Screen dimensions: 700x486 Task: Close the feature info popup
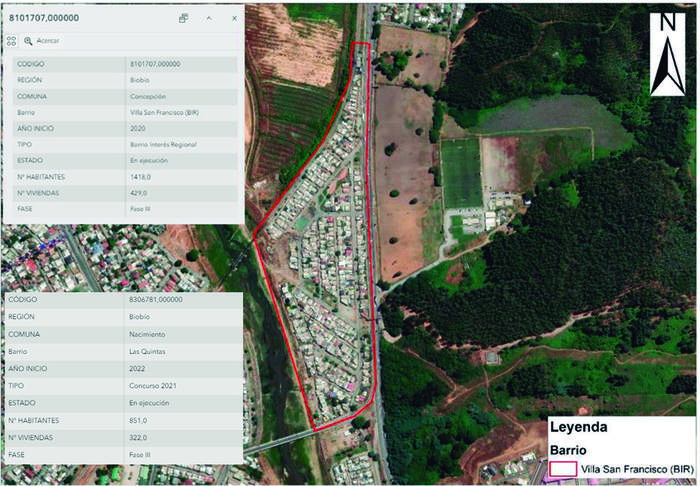pyautogui.click(x=234, y=18)
